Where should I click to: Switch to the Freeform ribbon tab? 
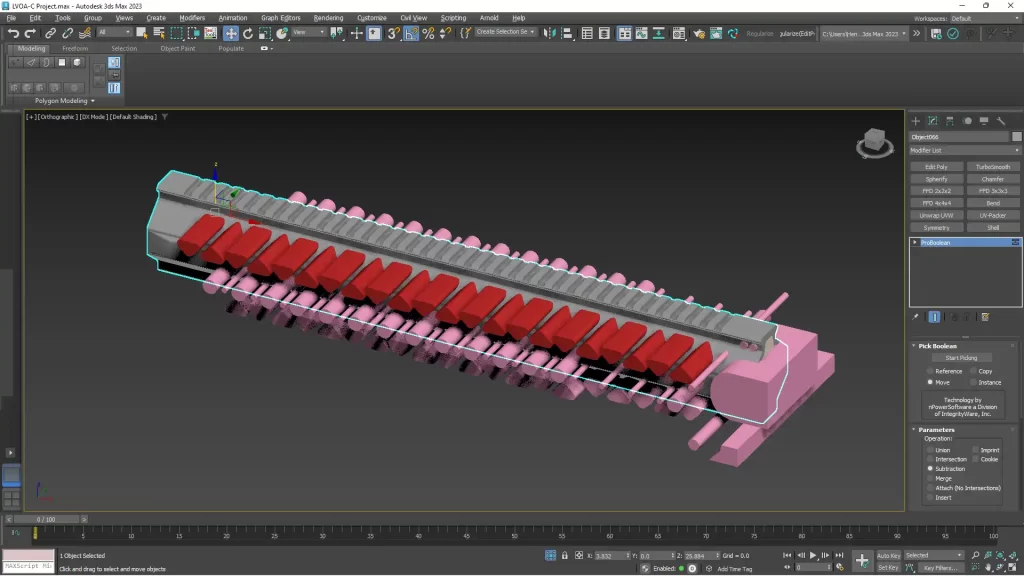pyautogui.click(x=75, y=48)
